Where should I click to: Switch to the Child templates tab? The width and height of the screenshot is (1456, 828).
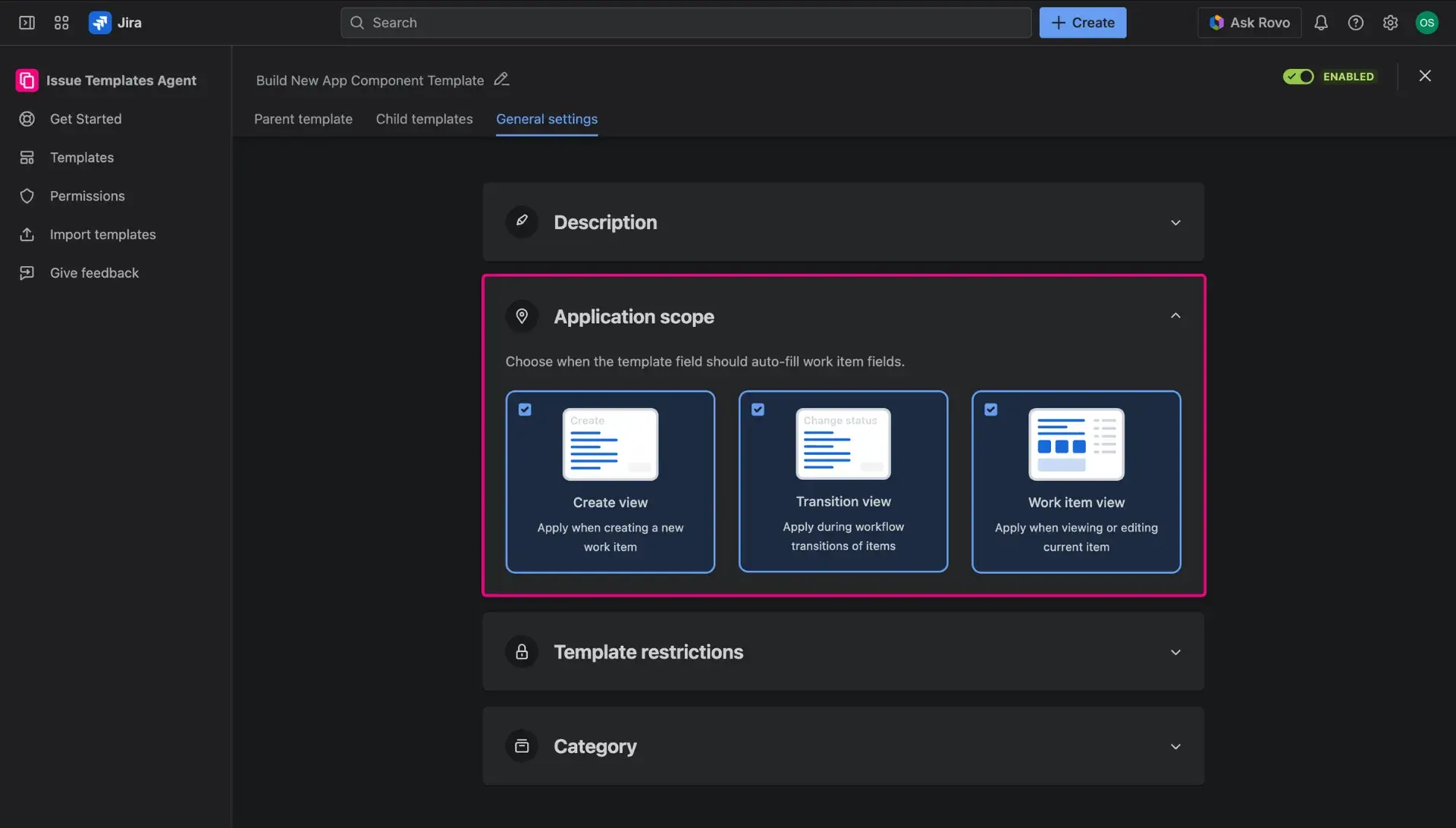tap(424, 119)
